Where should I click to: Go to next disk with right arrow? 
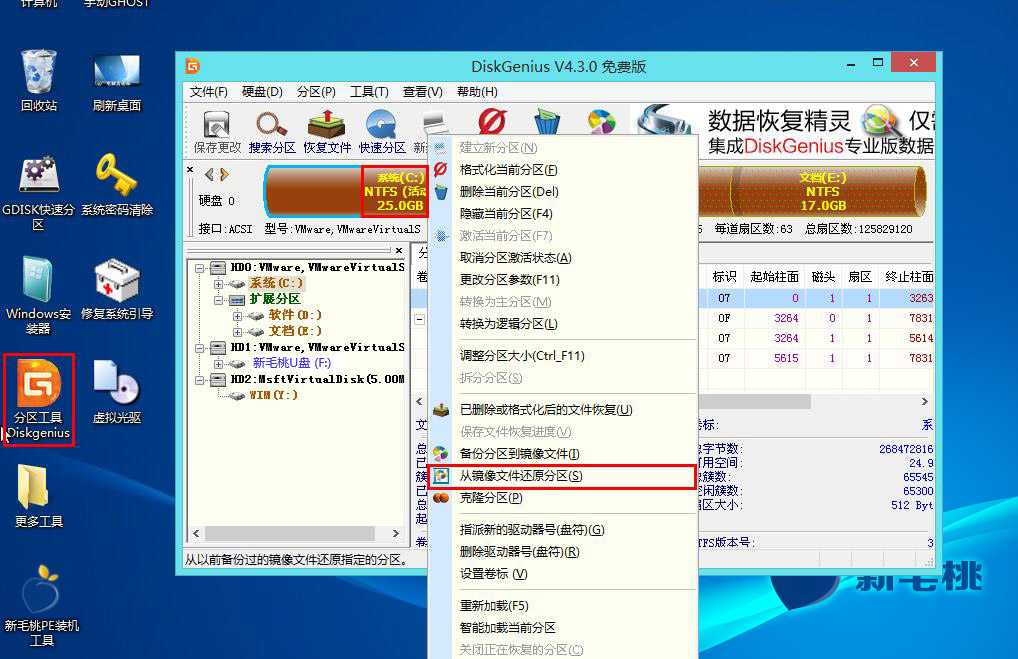[225, 174]
